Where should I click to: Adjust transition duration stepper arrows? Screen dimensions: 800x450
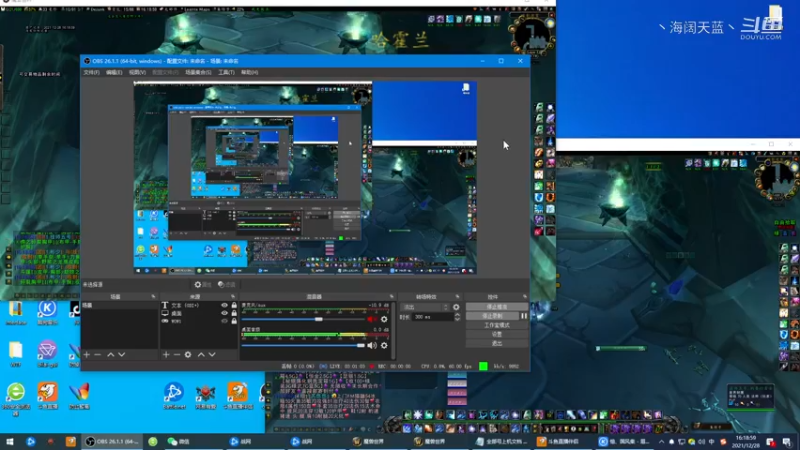tap(457, 317)
